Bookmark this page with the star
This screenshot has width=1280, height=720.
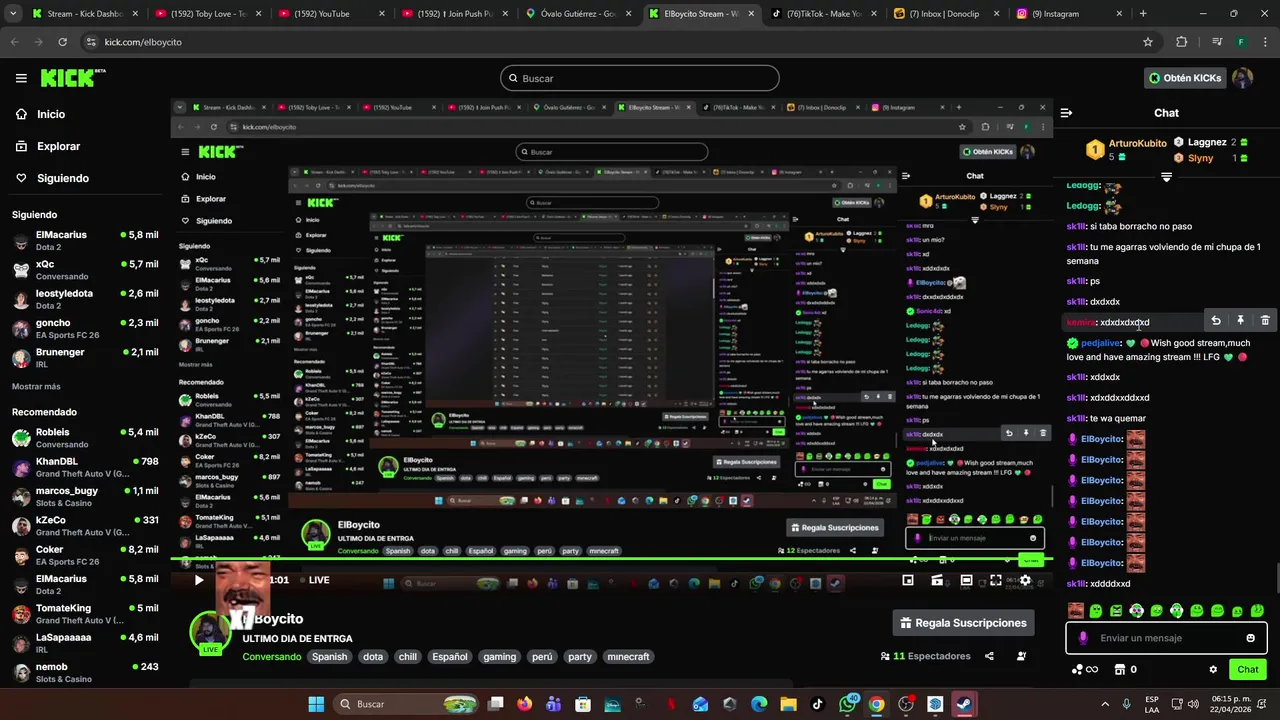1148,42
